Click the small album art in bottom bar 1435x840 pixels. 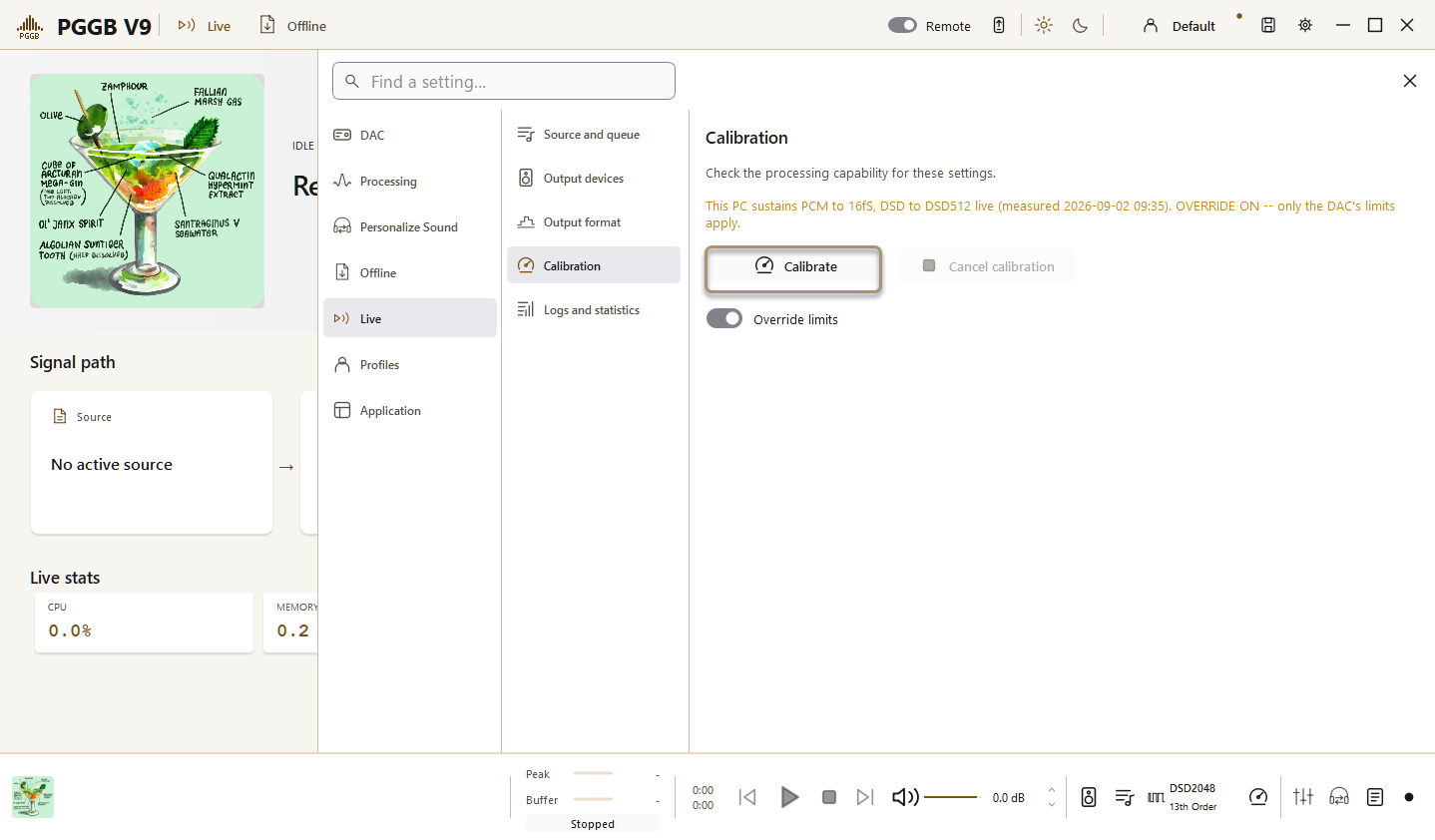33,797
